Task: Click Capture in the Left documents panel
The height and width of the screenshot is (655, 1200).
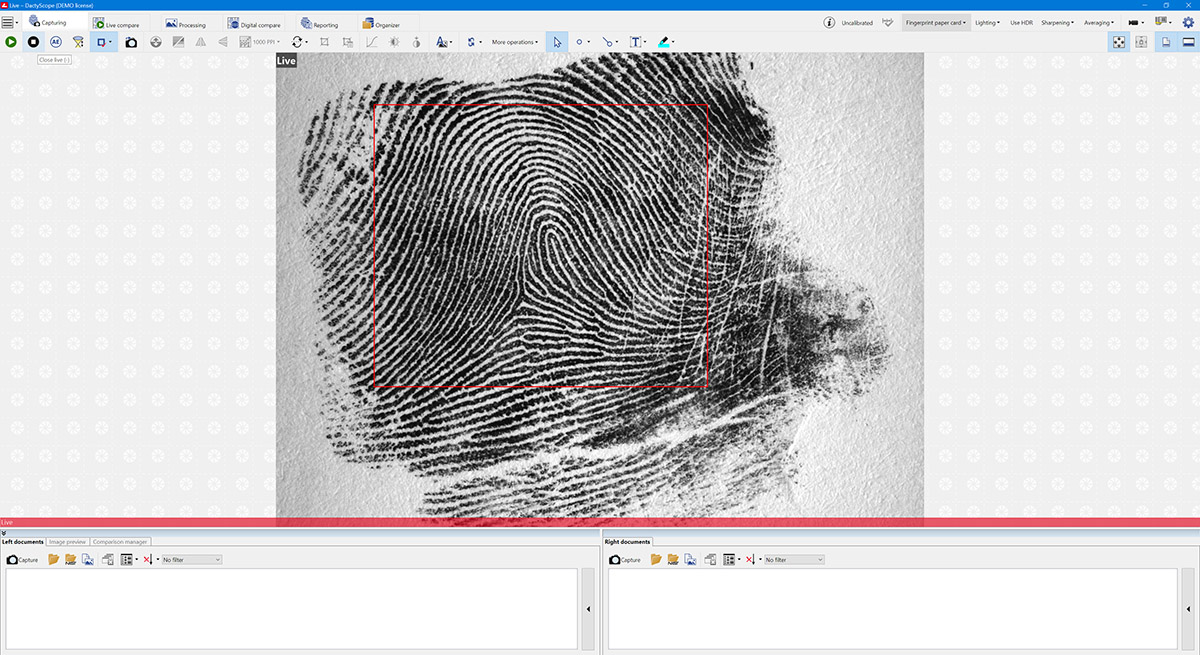Action: pyautogui.click(x=23, y=560)
